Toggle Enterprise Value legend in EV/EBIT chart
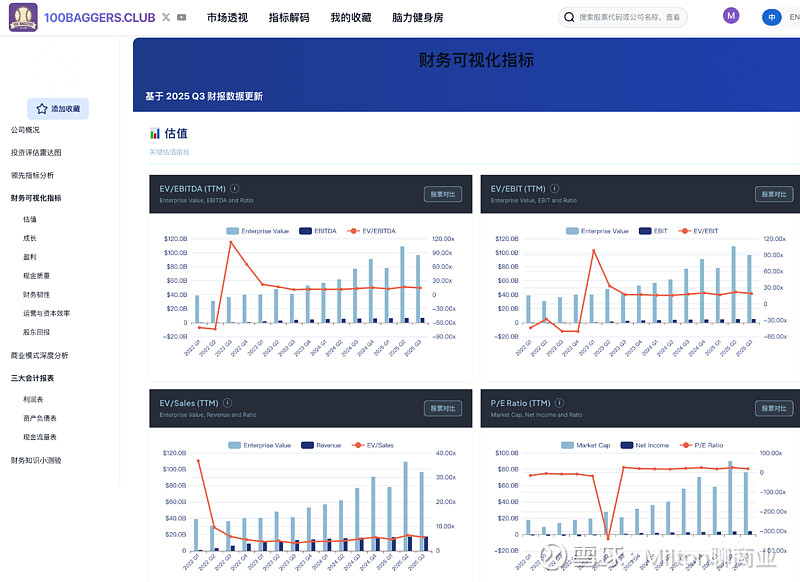 coord(597,231)
